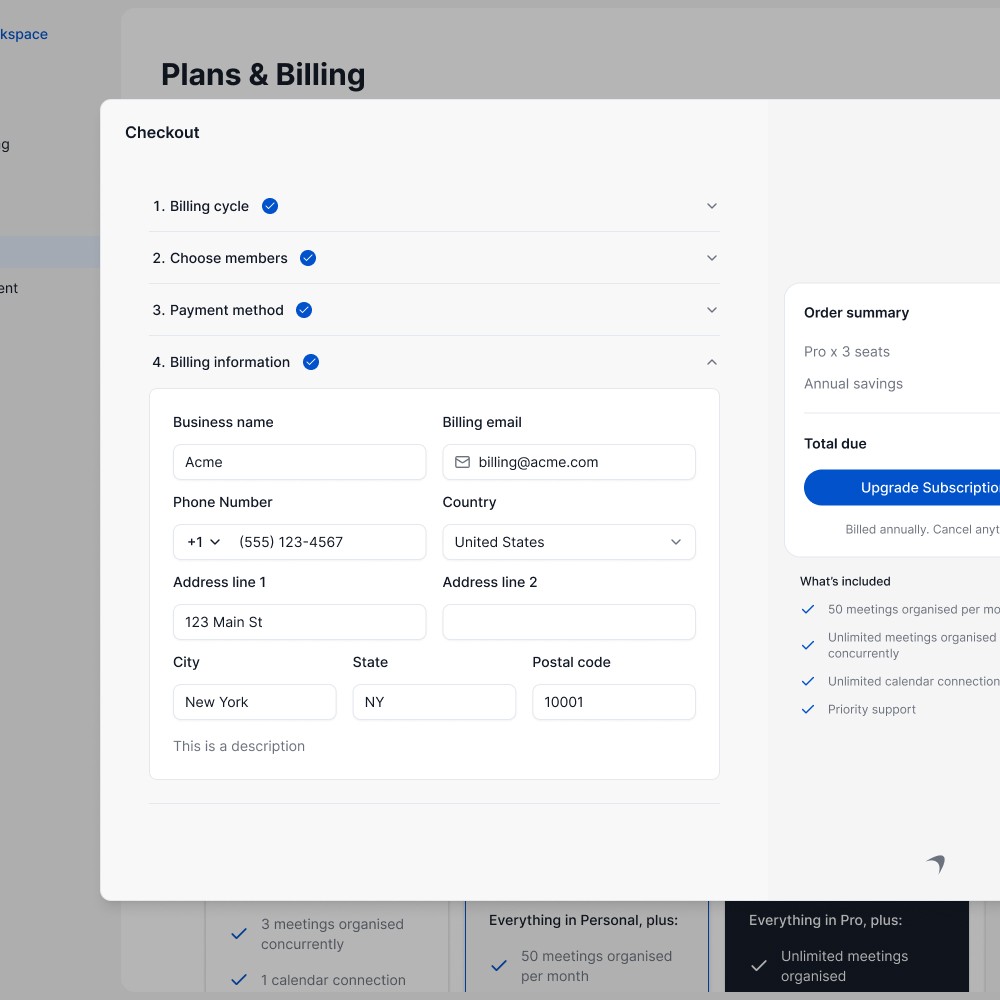Click the 2. Choose members heading
Image resolution: width=1000 pixels, height=1000 pixels.
coord(220,258)
